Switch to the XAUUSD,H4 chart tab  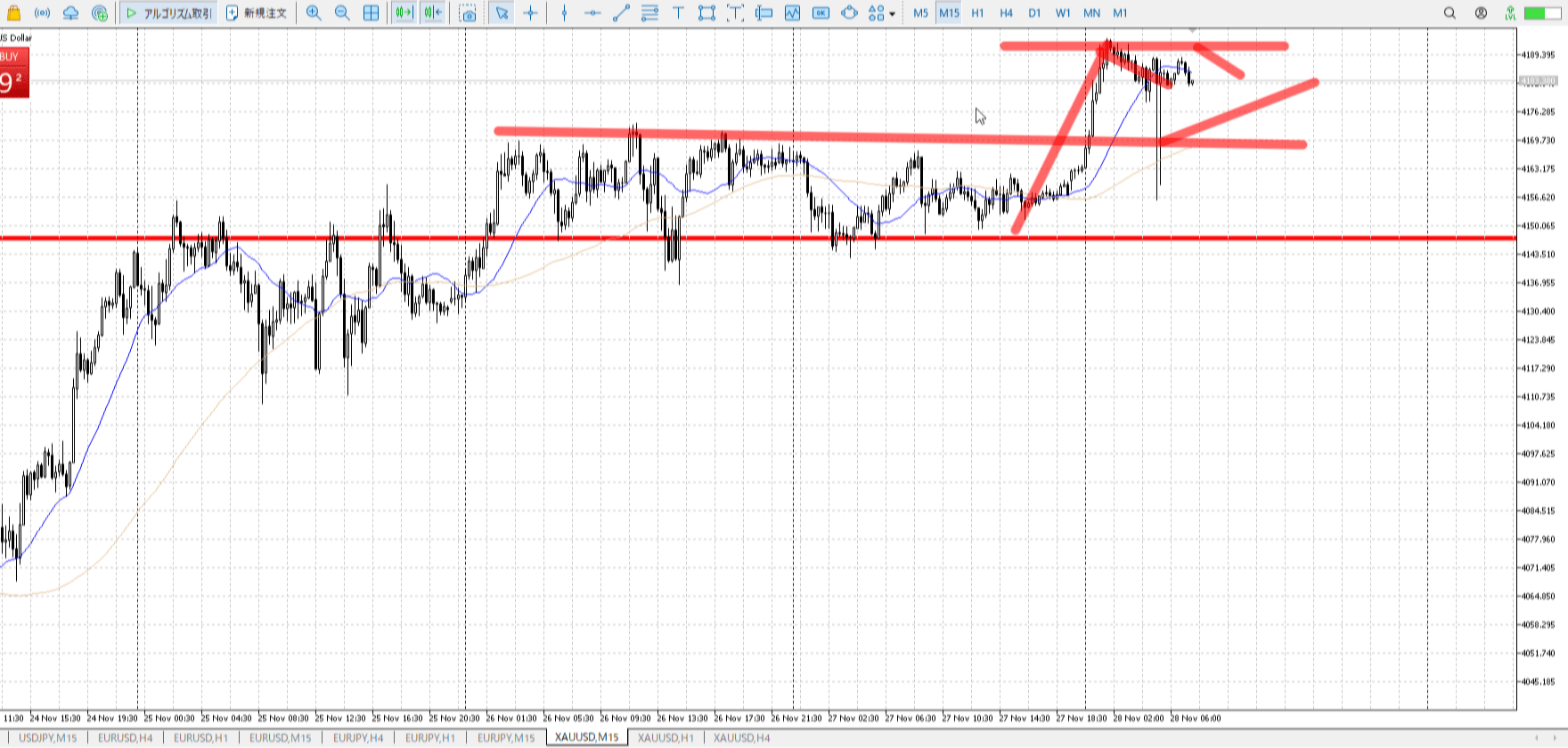pos(741,737)
